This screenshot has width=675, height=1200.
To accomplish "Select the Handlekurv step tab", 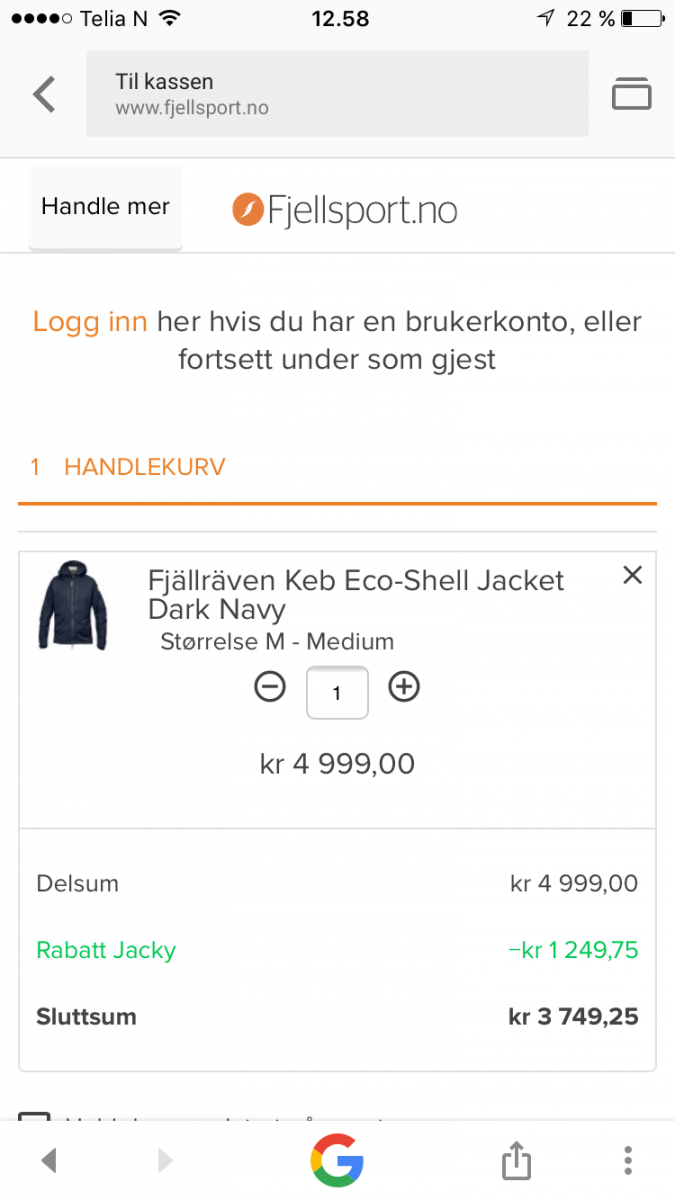I will coord(128,467).
